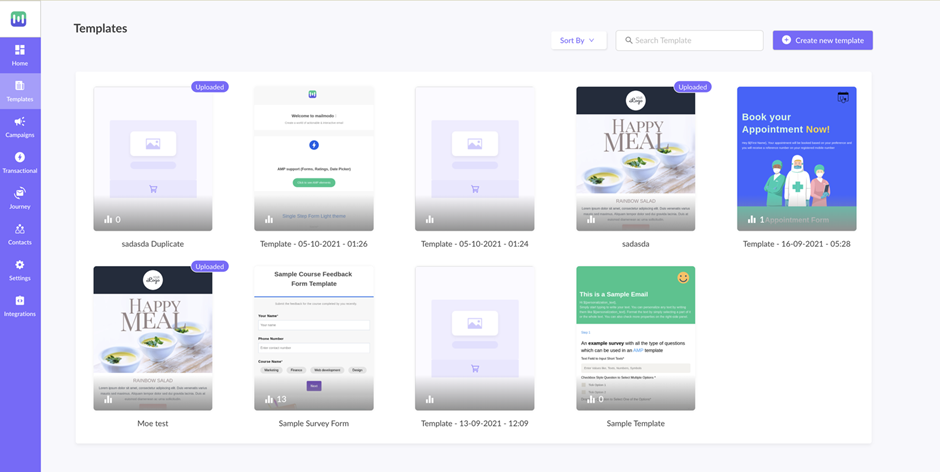This screenshot has width=940, height=472.
Task: Click the cart icon in Template 05-10-2021 01:24 thumbnail
Action: [x=475, y=189]
